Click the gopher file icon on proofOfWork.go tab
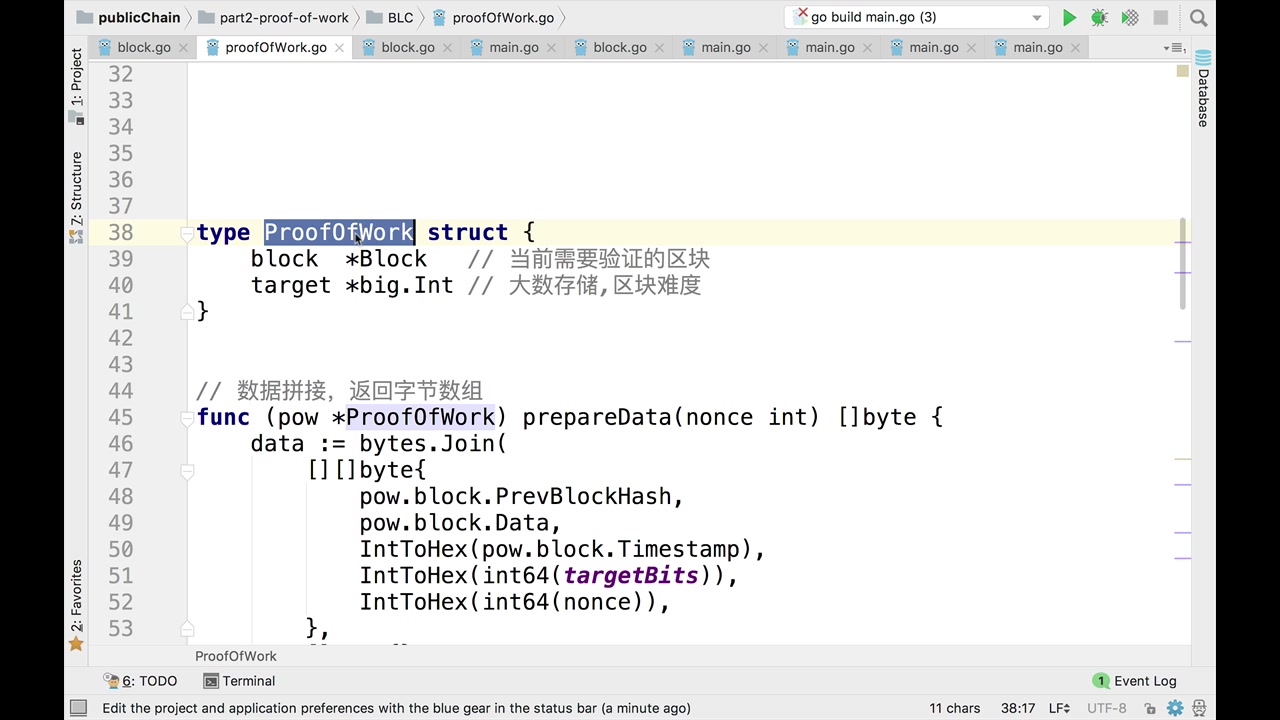Viewport: 1280px width, 720px height. coord(213,47)
